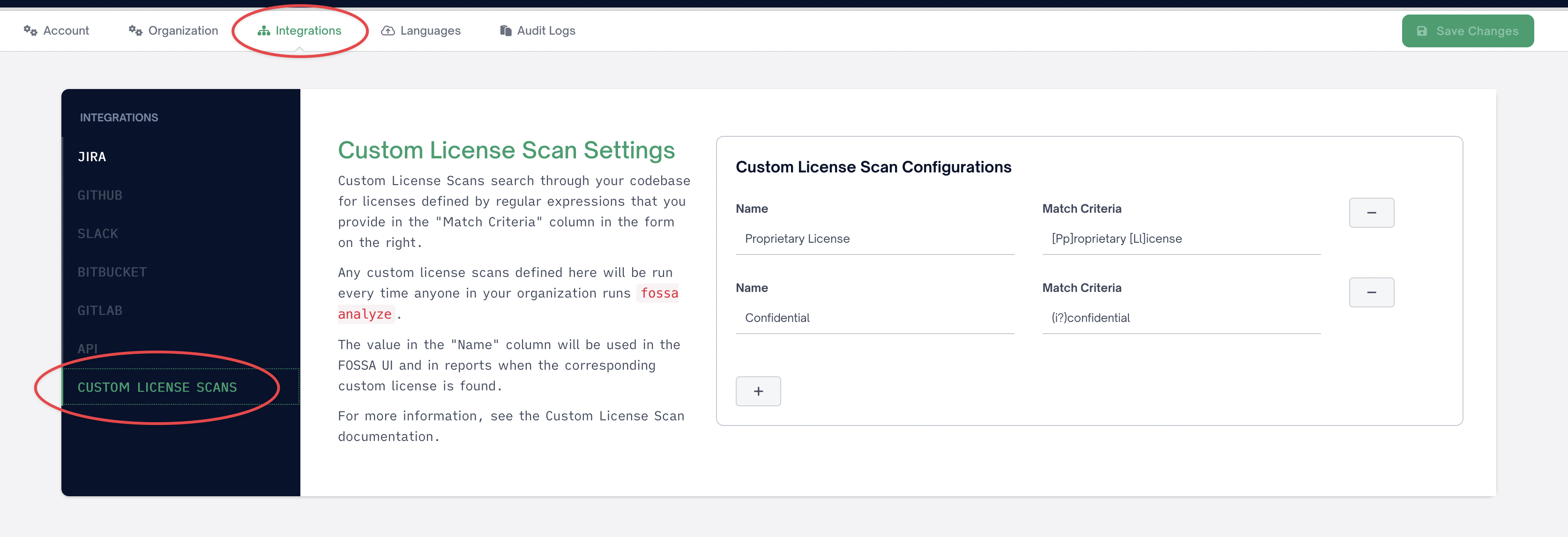Click the Confidential name field
Screen dimensions: 1568x537
[875, 318]
